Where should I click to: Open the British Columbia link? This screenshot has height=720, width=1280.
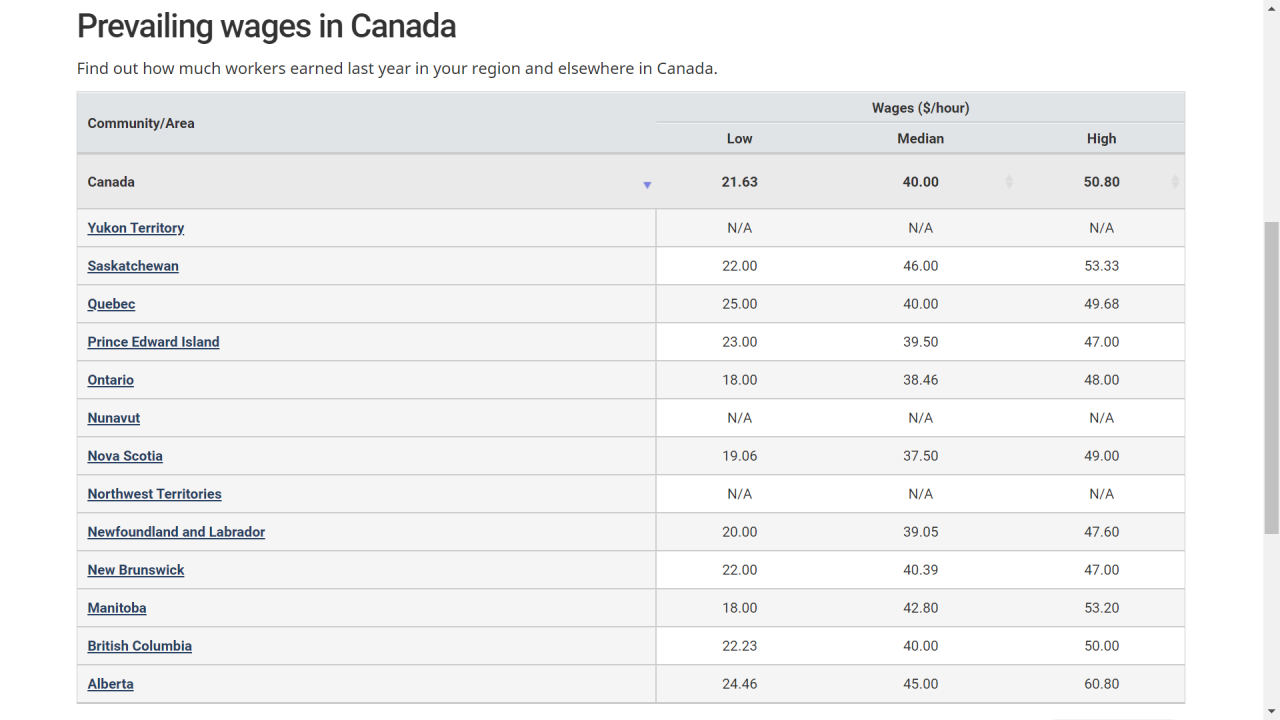(x=140, y=646)
